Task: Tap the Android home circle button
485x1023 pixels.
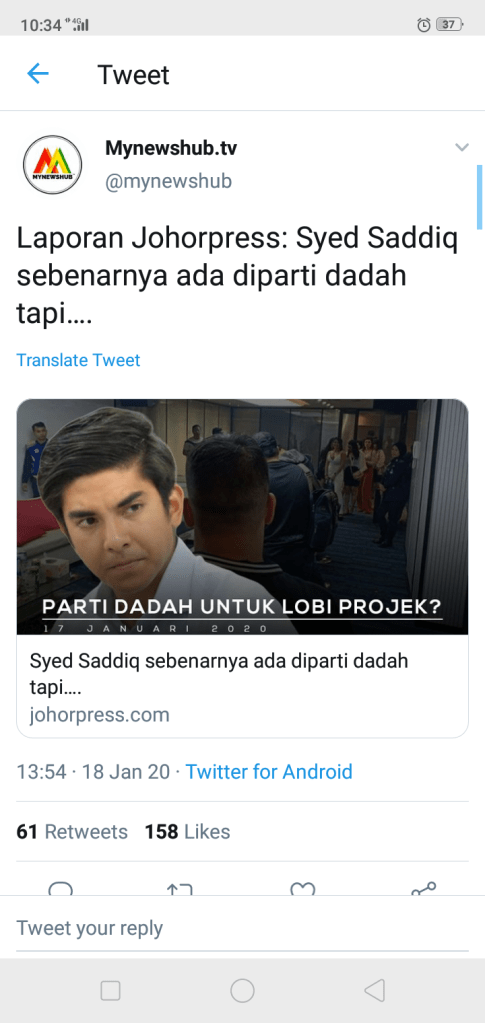Action: pos(242,991)
